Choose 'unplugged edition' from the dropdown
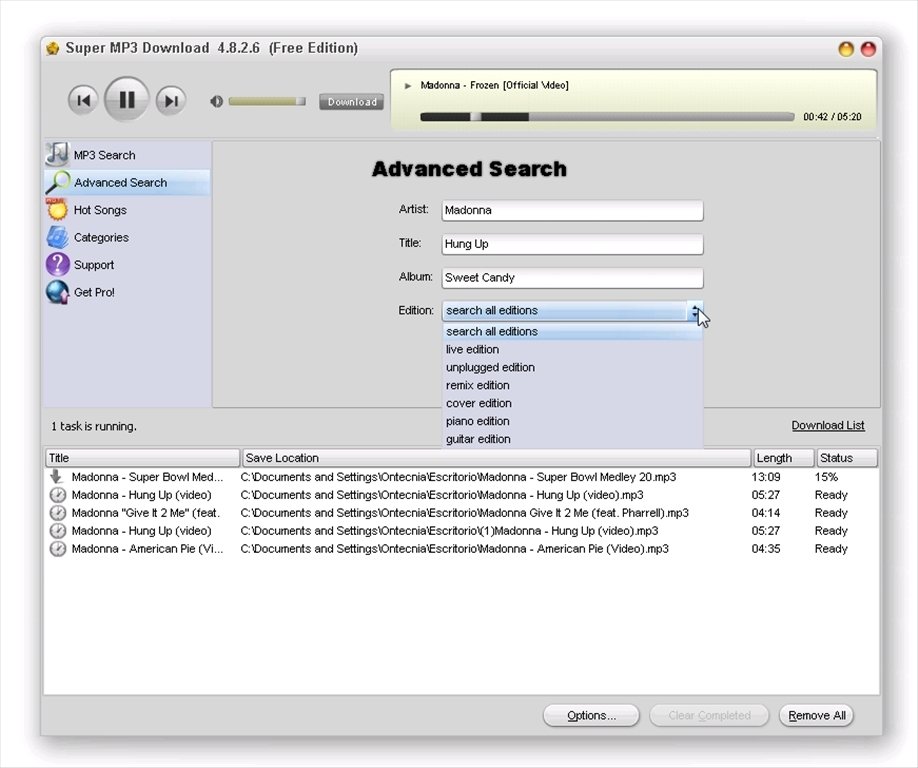Image resolution: width=918 pixels, height=768 pixels. click(572, 368)
